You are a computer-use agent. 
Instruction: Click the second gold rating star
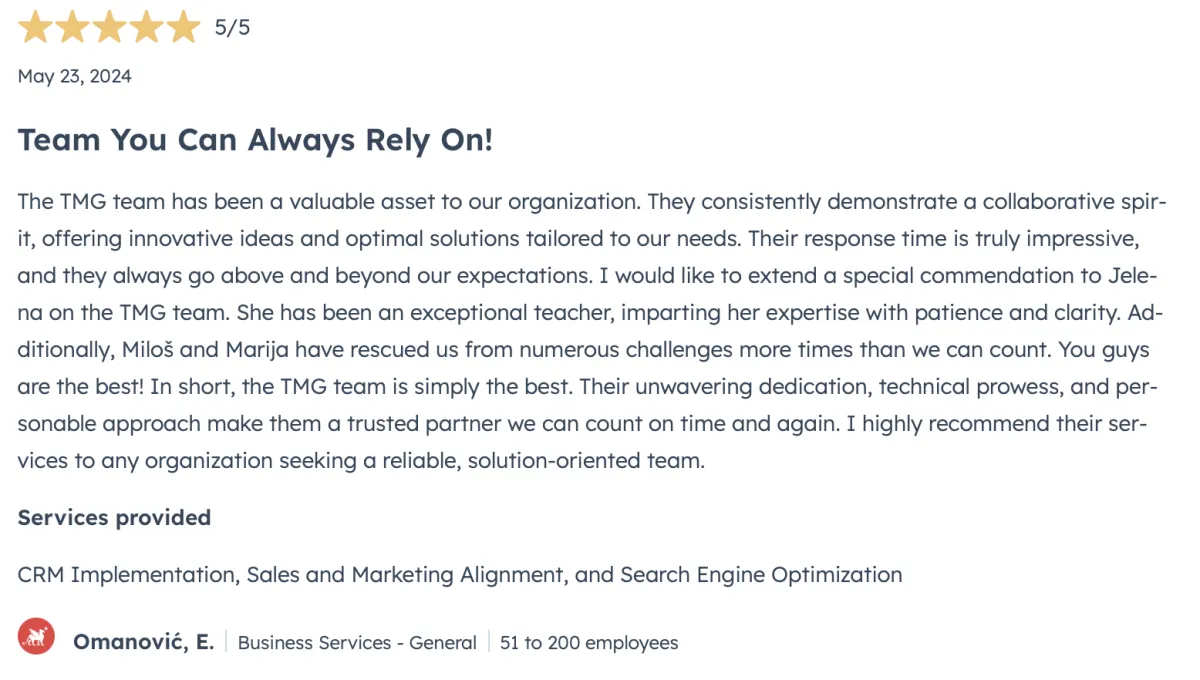(x=72, y=27)
